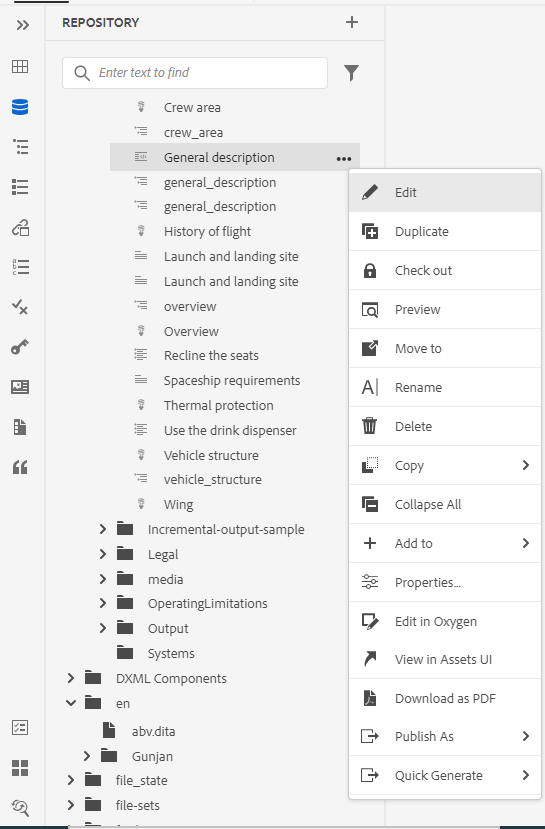The image size is (545, 829).
Task: Click the plus icon in Repository header
Action: point(352,22)
